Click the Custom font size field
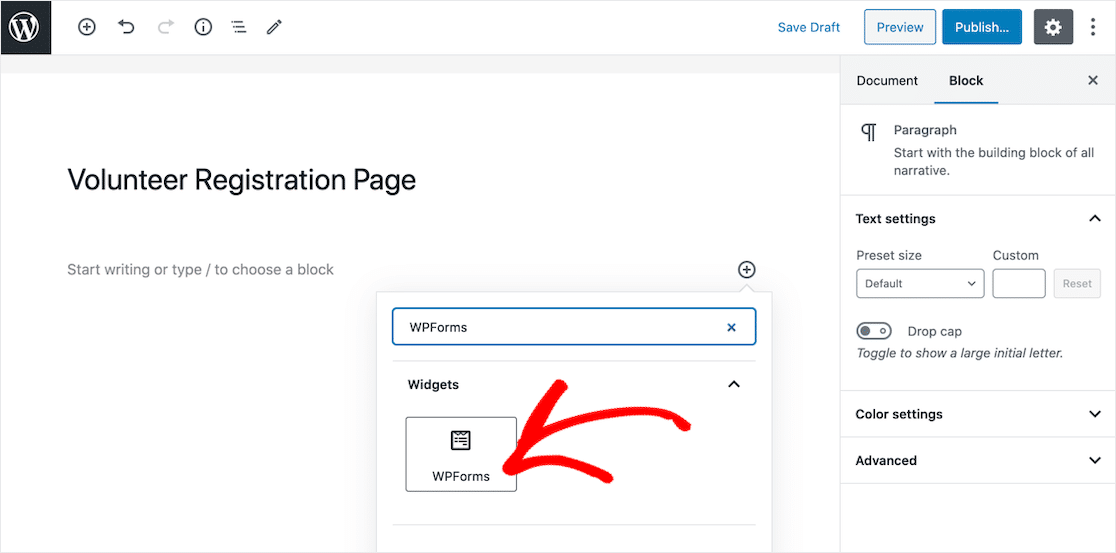 tap(1019, 283)
